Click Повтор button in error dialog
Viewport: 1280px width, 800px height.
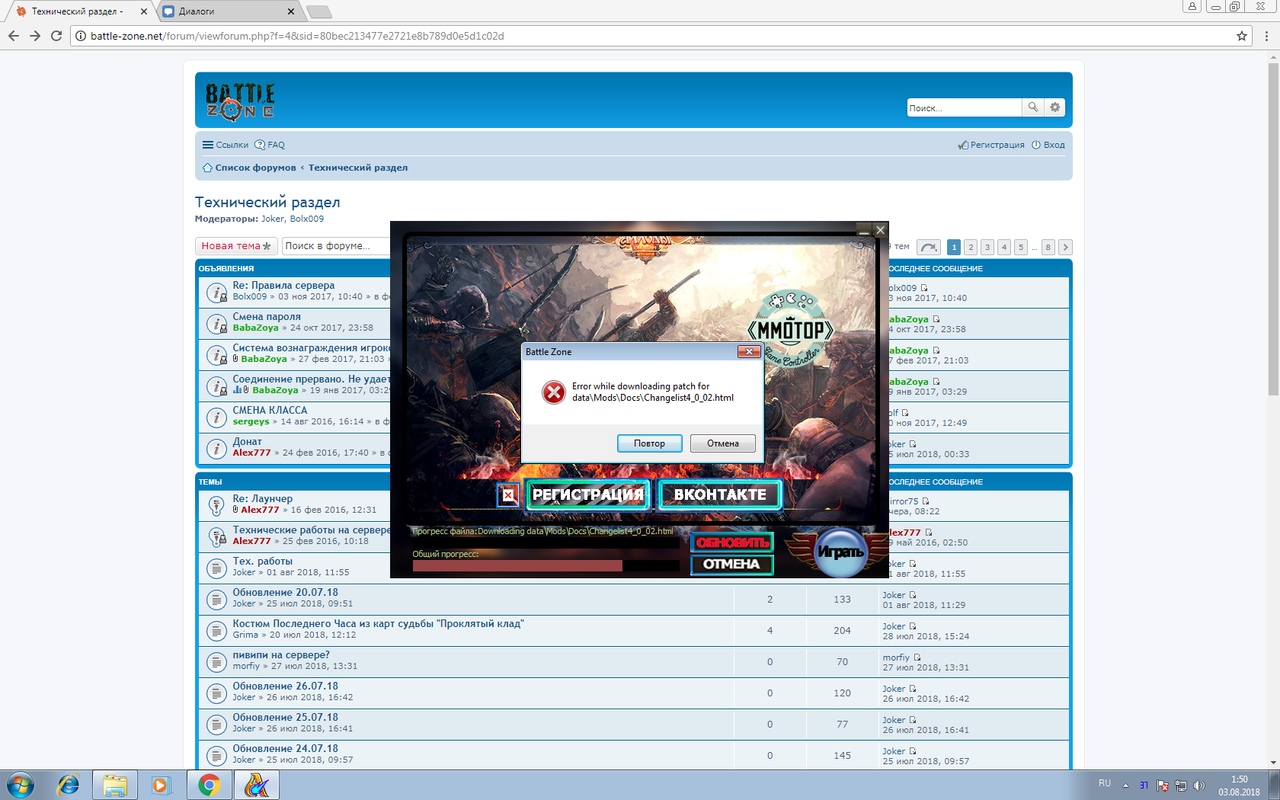tap(649, 443)
